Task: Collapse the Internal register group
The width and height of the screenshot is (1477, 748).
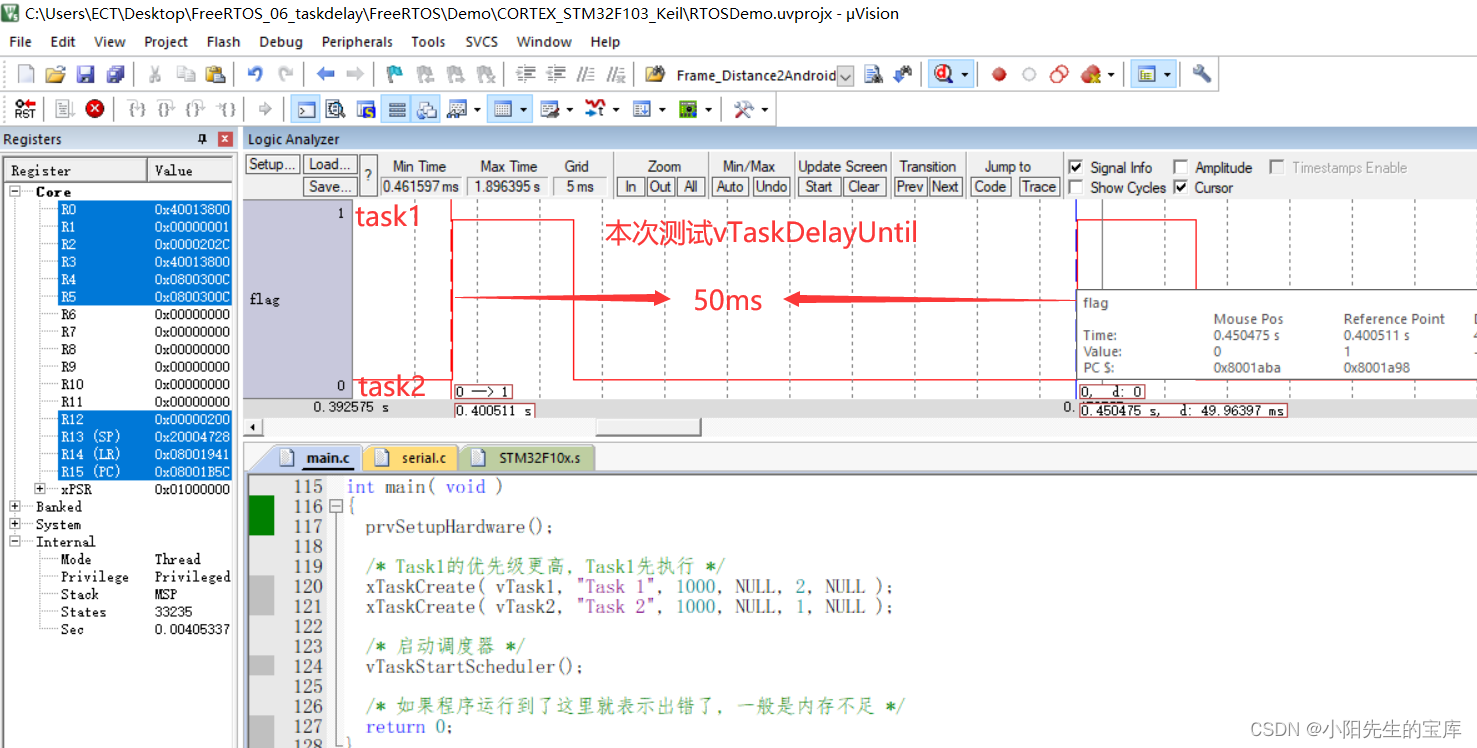Action: tap(16, 542)
